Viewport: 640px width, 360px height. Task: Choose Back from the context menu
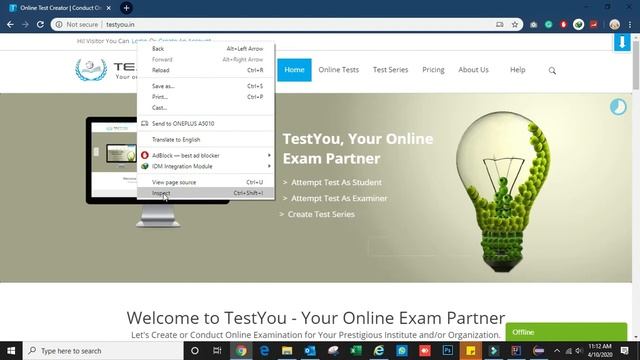(206, 49)
